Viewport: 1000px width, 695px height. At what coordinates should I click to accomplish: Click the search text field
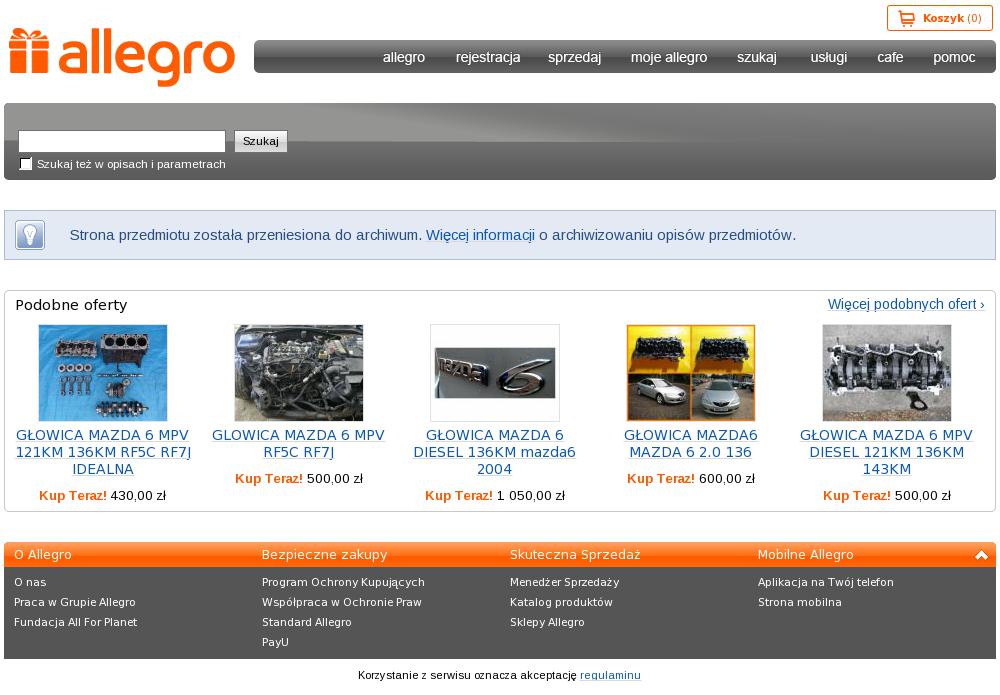[122, 141]
